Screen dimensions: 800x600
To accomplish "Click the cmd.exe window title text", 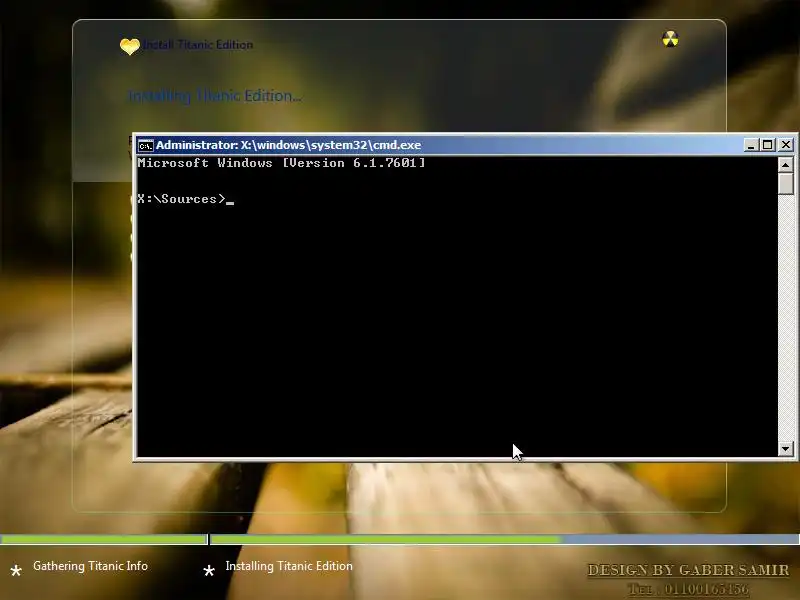I will point(289,145).
